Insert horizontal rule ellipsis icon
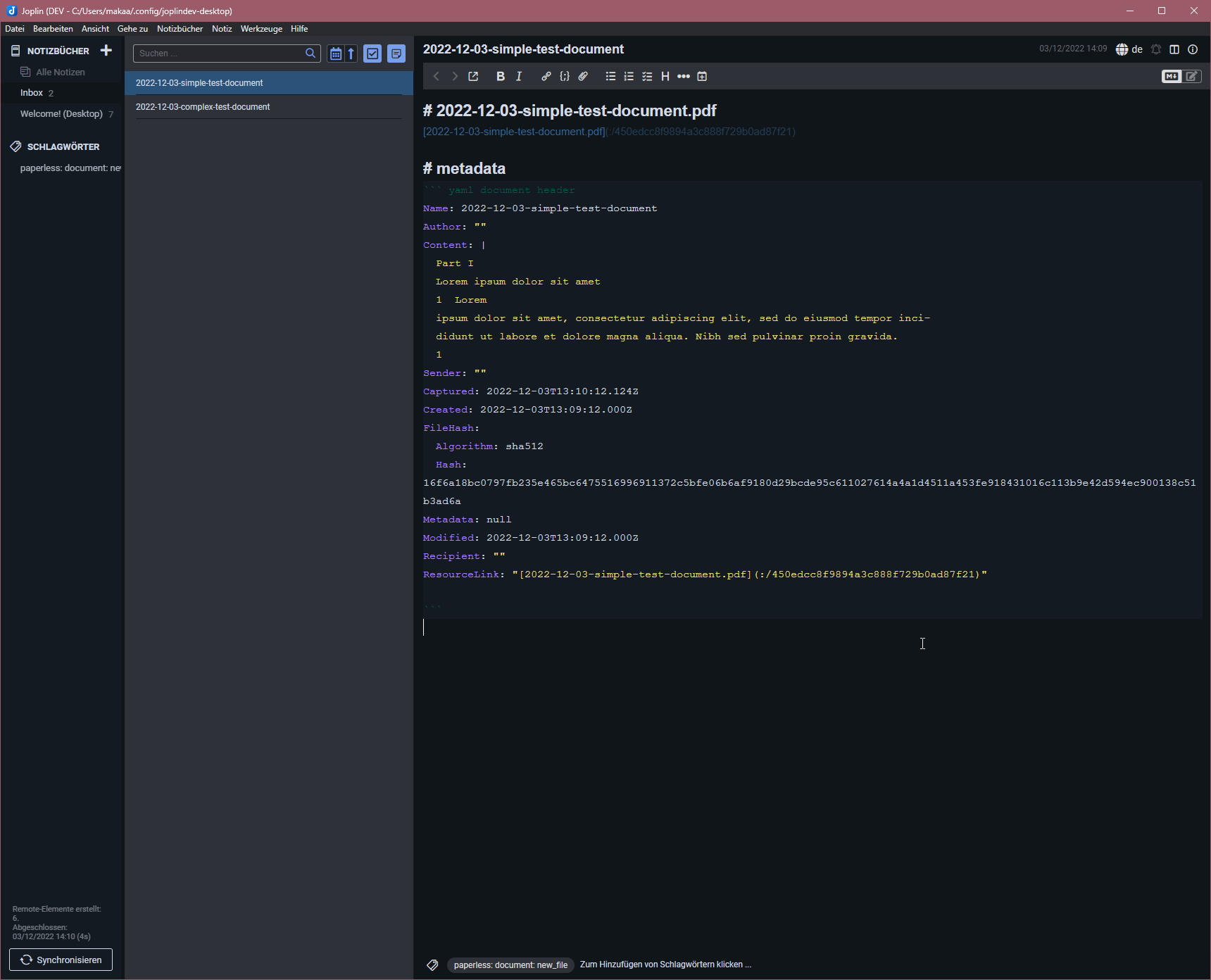This screenshot has height=980, width=1211. click(x=684, y=76)
